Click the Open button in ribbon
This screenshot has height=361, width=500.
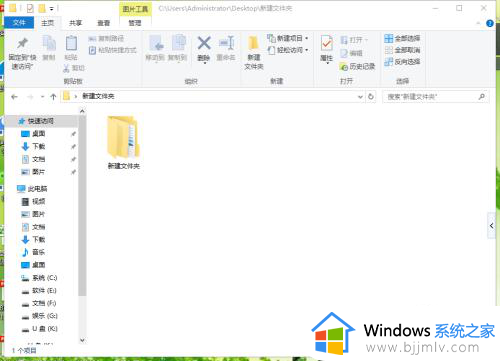click(354, 40)
